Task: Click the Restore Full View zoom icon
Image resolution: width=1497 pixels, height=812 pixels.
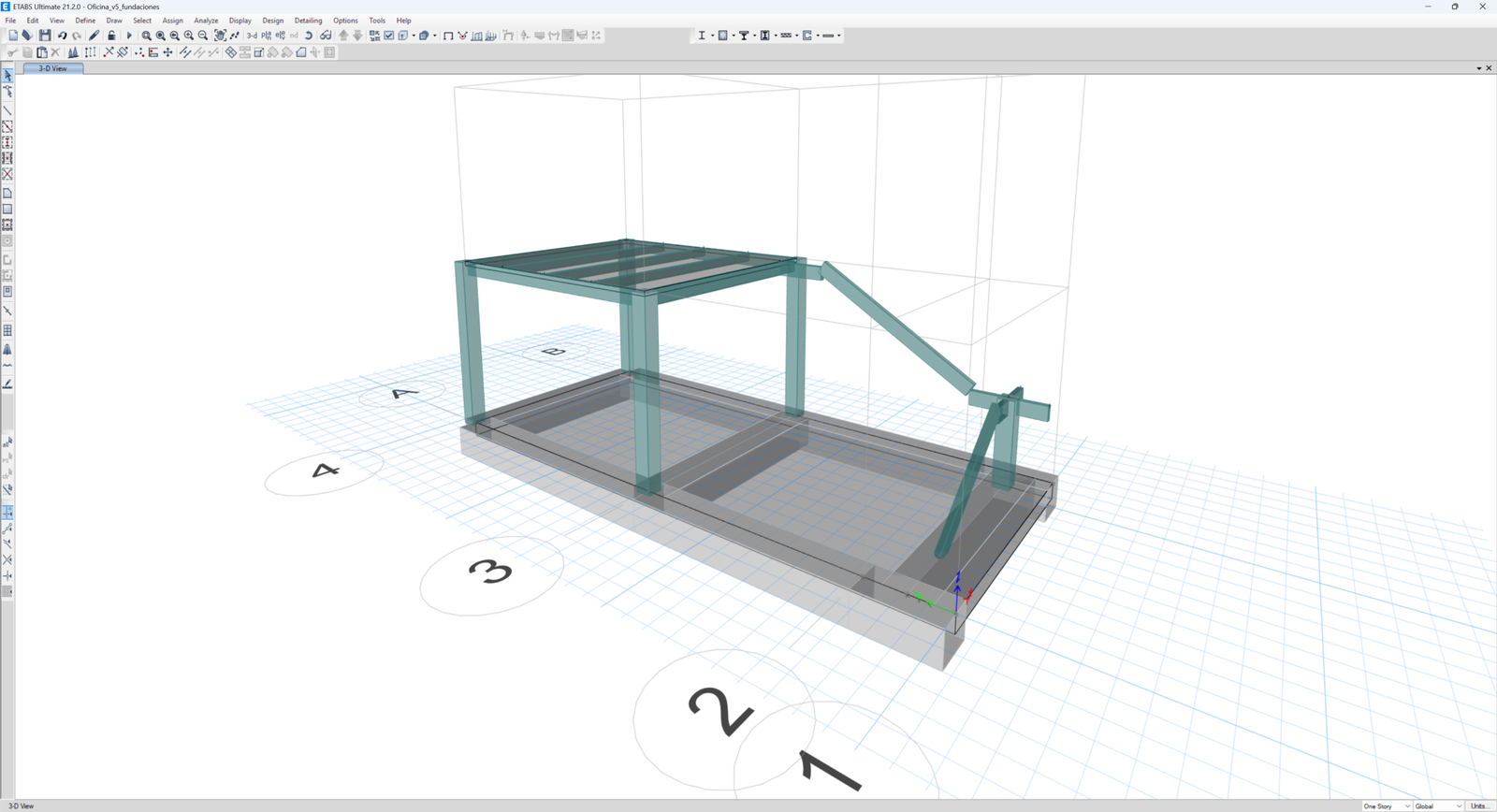Action: coord(160,36)
